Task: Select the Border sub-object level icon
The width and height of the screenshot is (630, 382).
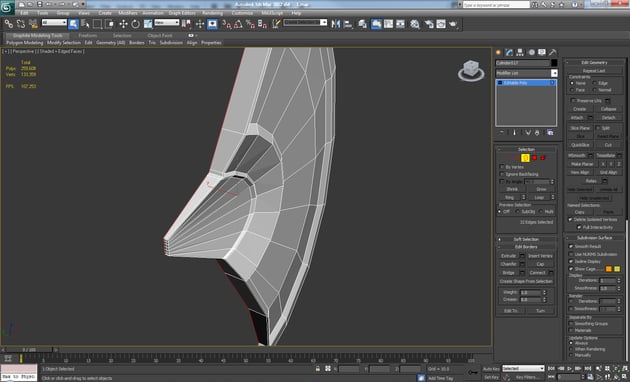Action: (525, 158)
